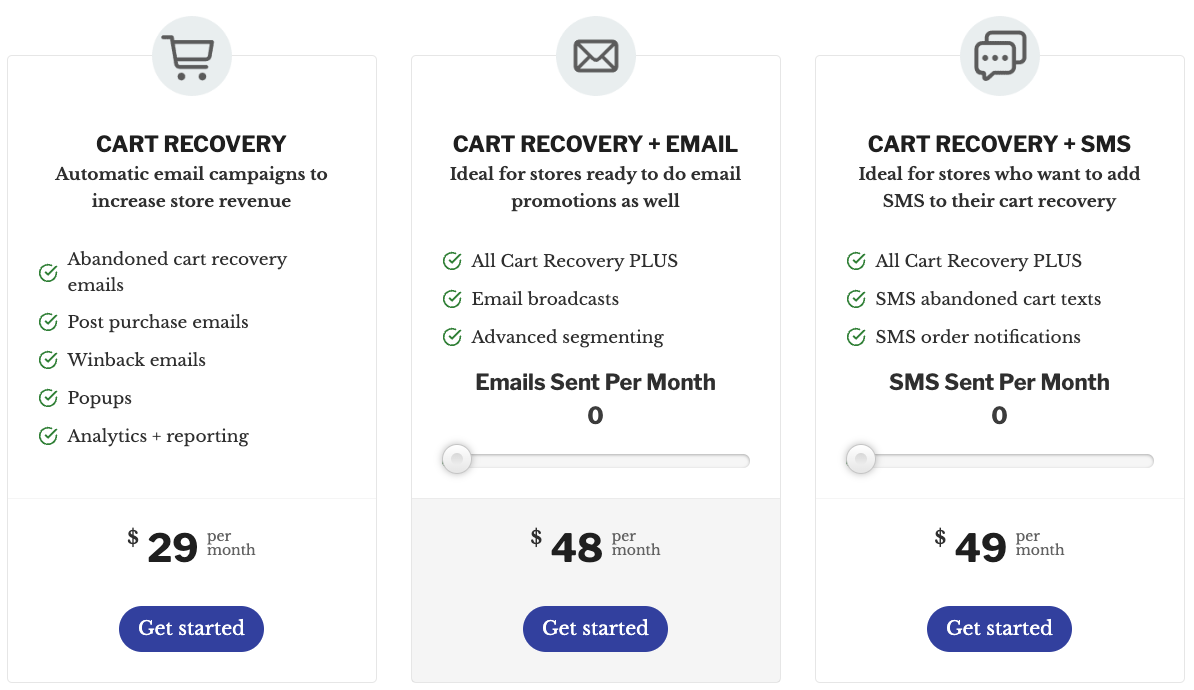Click Get started under the $49 plan

click(x=999, y=628)
